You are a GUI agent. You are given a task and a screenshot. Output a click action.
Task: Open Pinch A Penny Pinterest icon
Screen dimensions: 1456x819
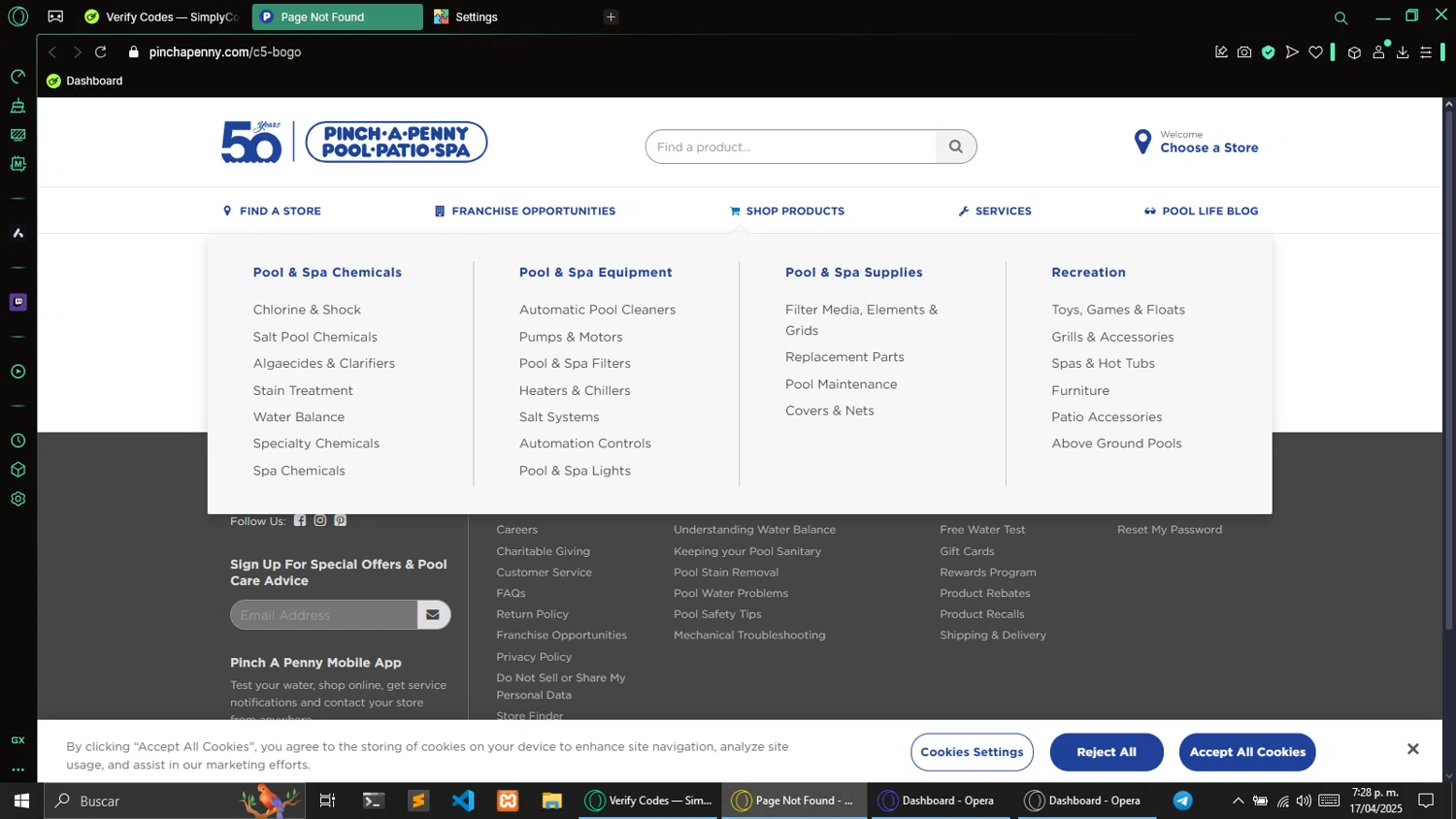coord(341,520)
